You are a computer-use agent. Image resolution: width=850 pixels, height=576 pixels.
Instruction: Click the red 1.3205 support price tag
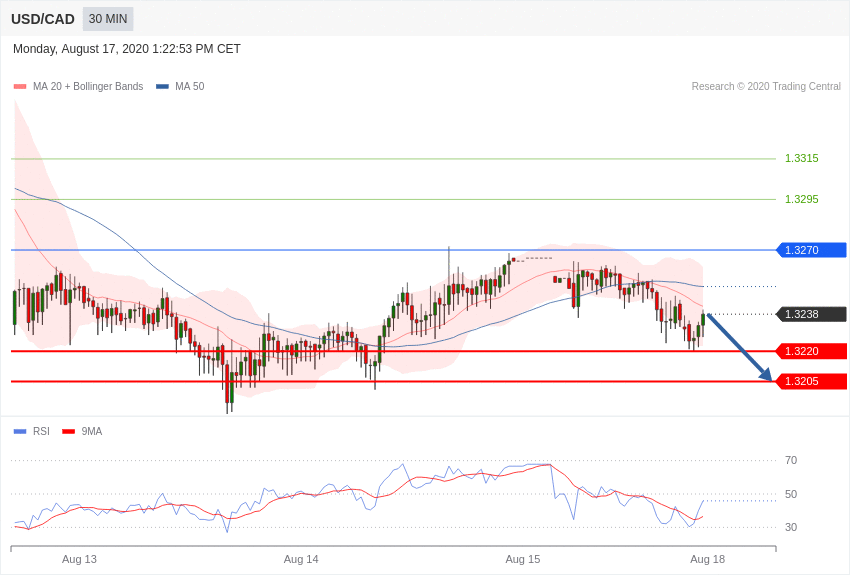point(812,381)
